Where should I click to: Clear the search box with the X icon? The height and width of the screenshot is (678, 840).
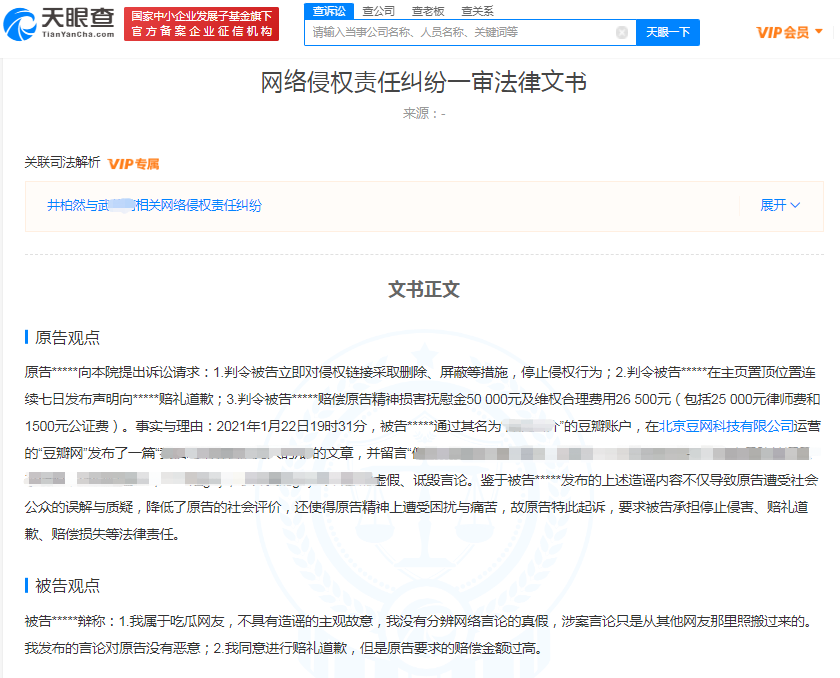click(621, 32)
